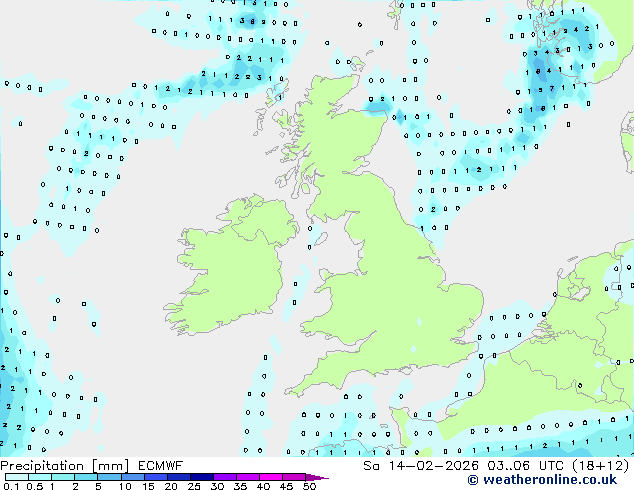This screenshot has width=634, height=490.
Task: Click the 45–50 mm legend swatch
Action: [294, 477]
